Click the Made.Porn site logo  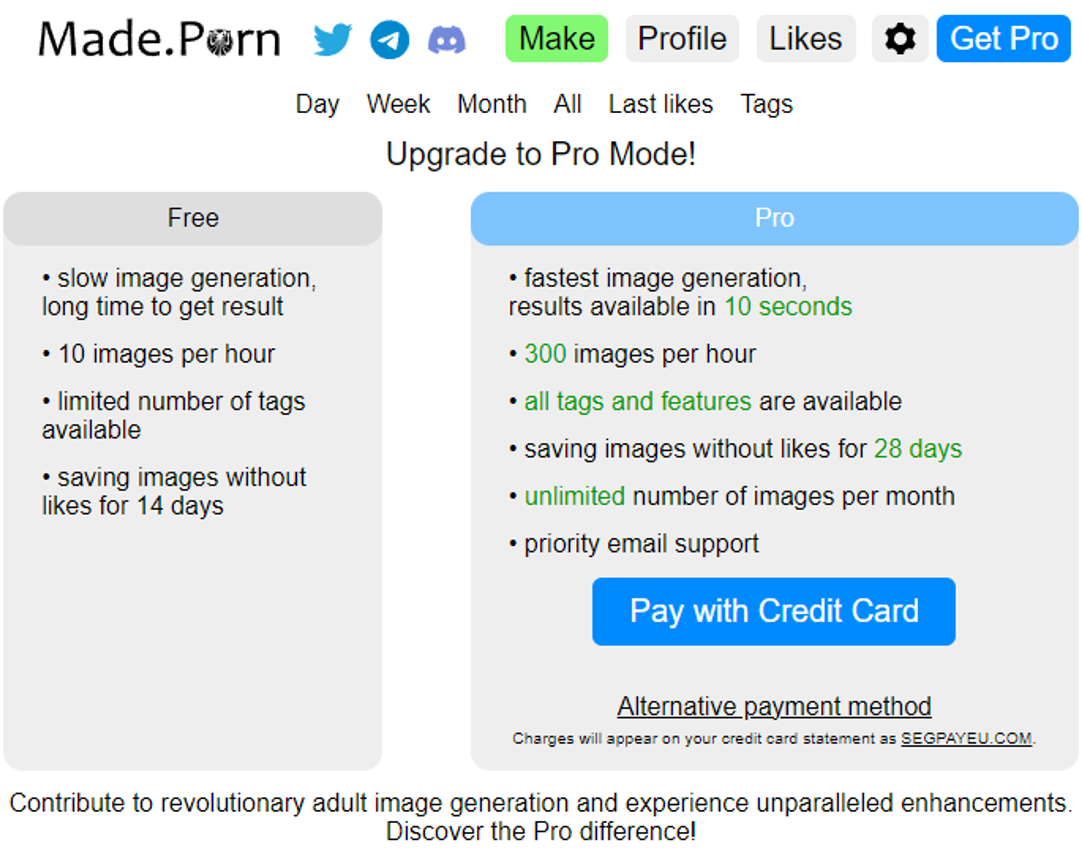(159, 39)
